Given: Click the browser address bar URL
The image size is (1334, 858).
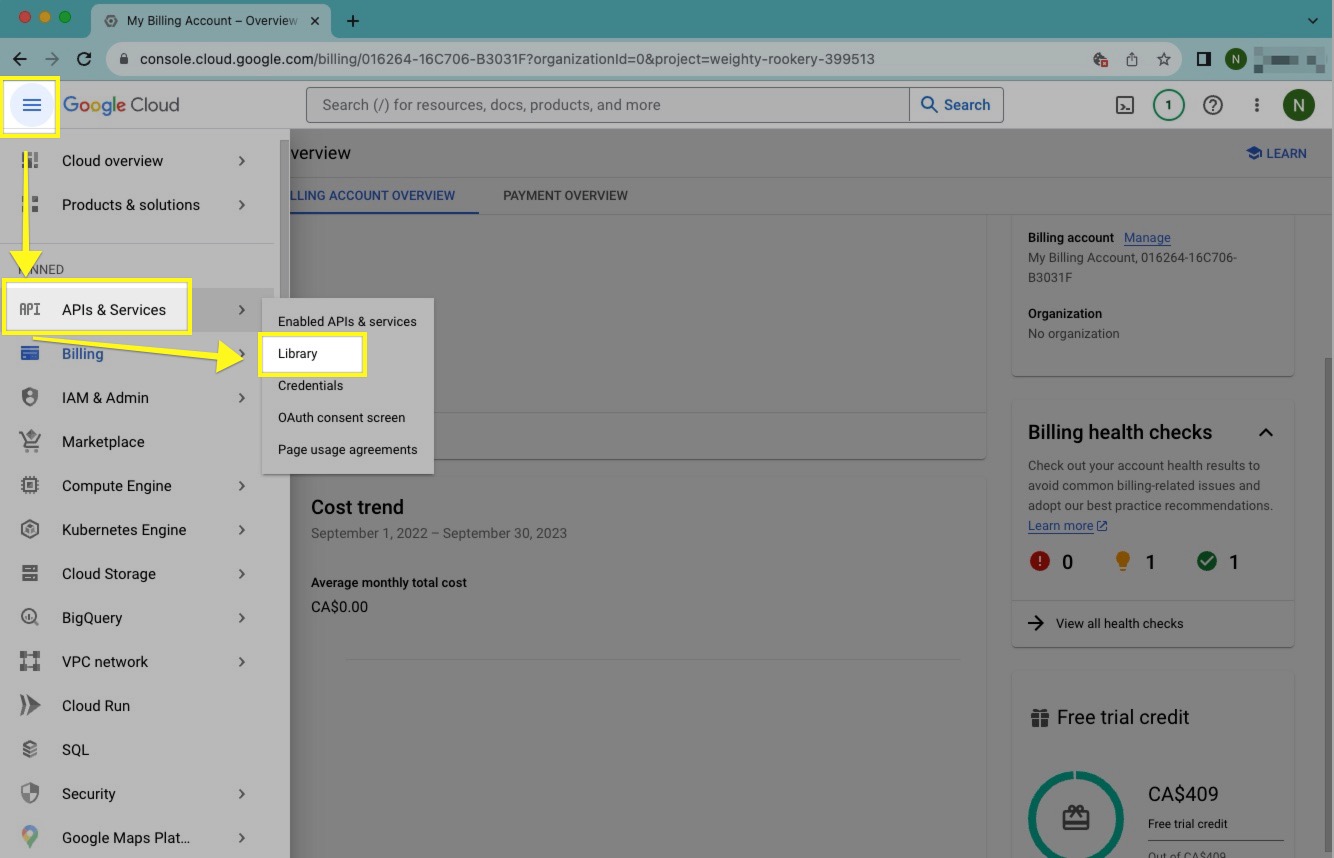Looking at the screenshot, I should coord(507,59).
